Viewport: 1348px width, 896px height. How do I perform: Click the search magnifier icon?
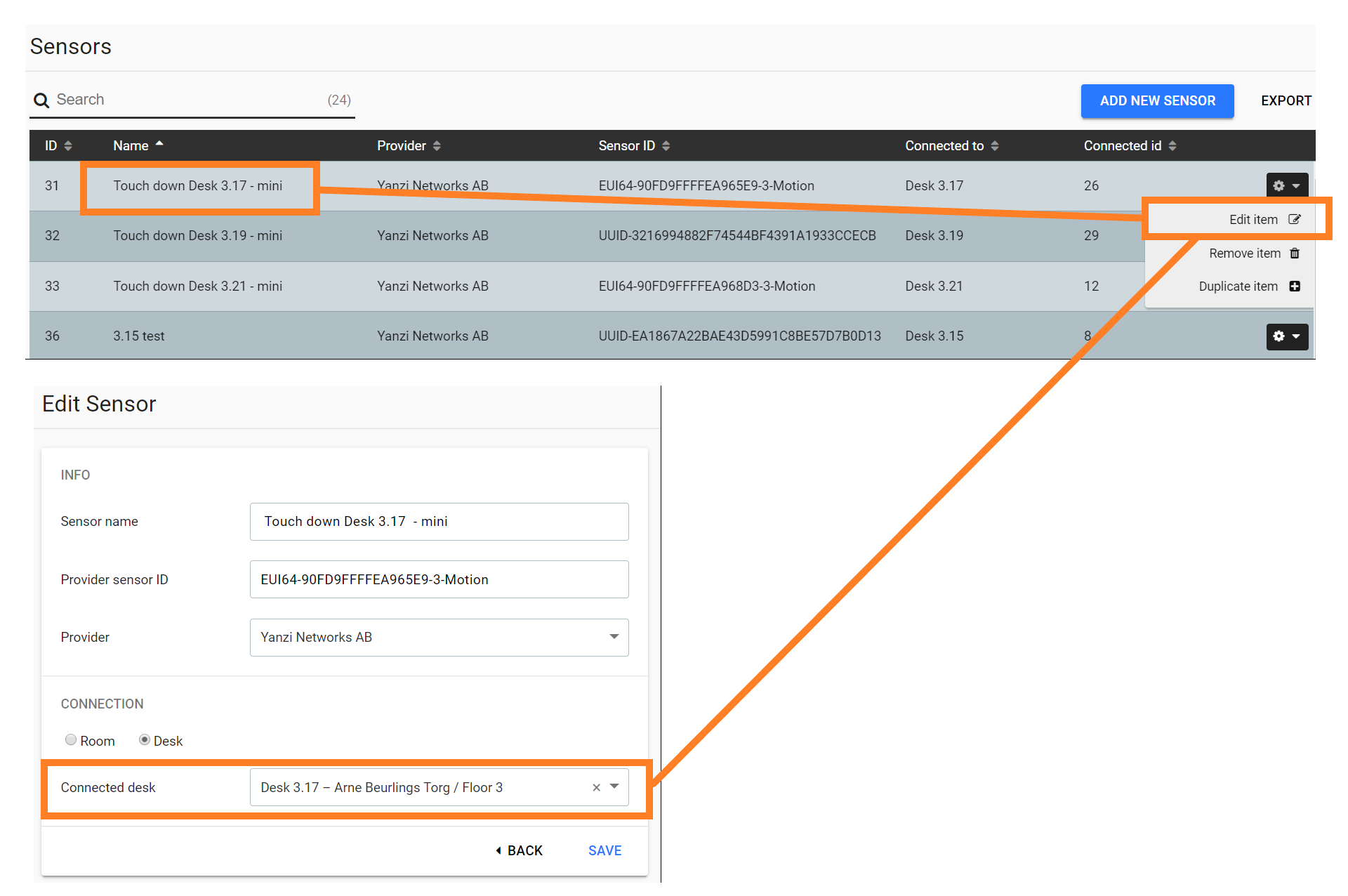coord(41,100)
